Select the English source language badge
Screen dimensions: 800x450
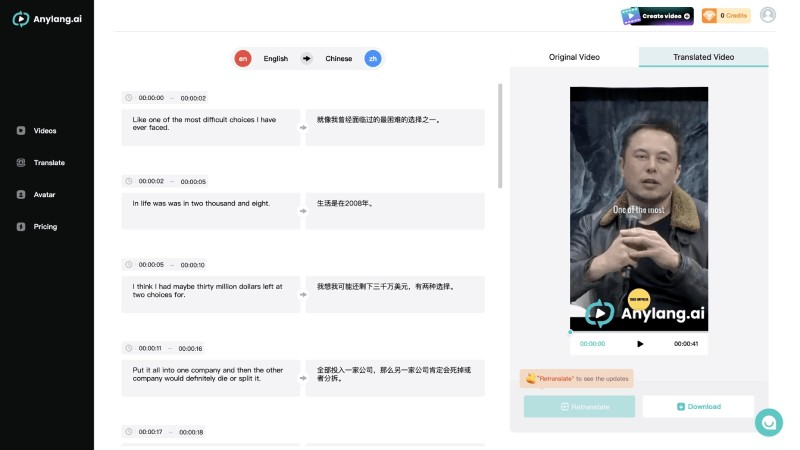tap(243, 59)
